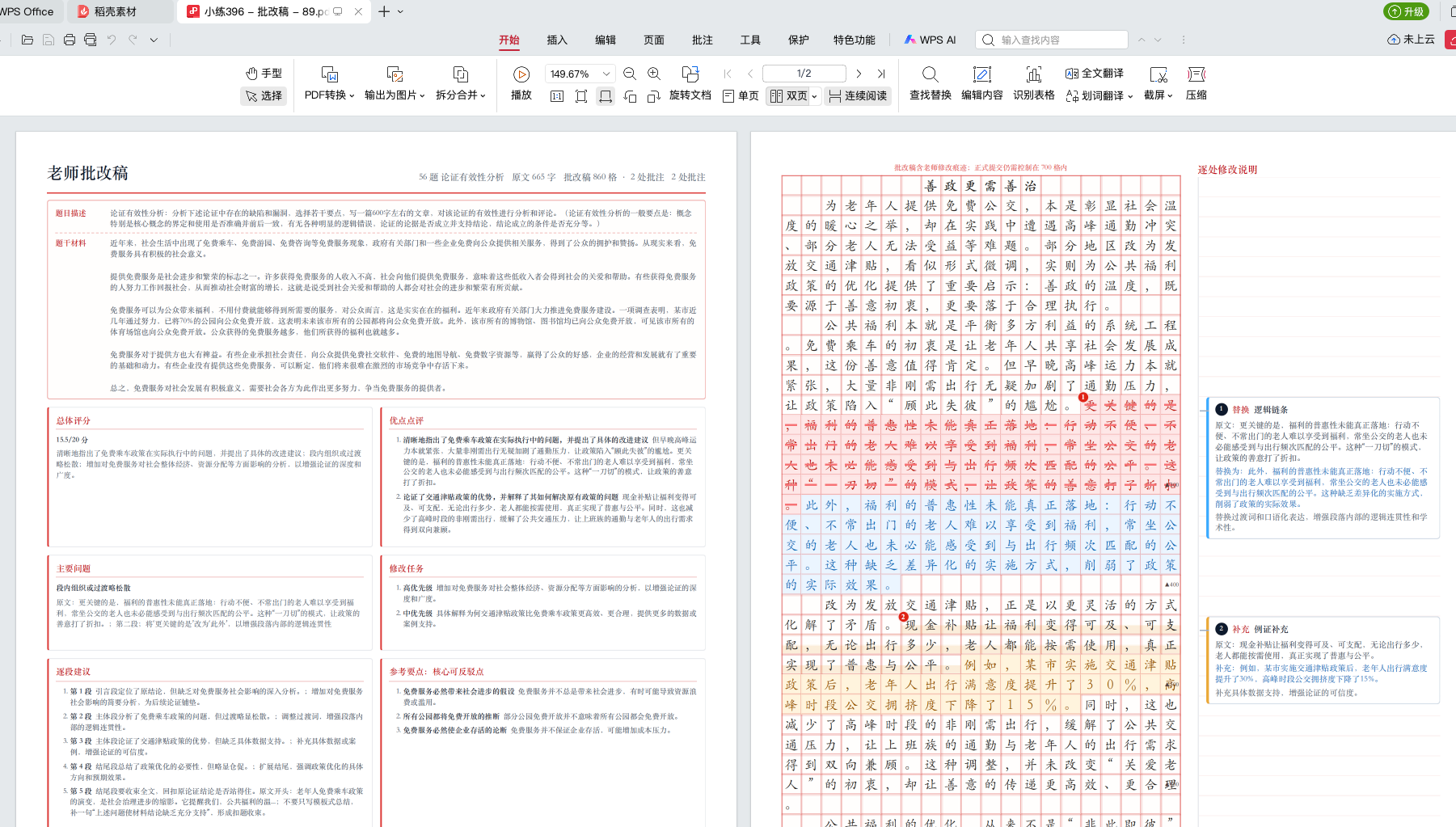Toggle 连续阅读 continuous reading

tap(858, 96)
